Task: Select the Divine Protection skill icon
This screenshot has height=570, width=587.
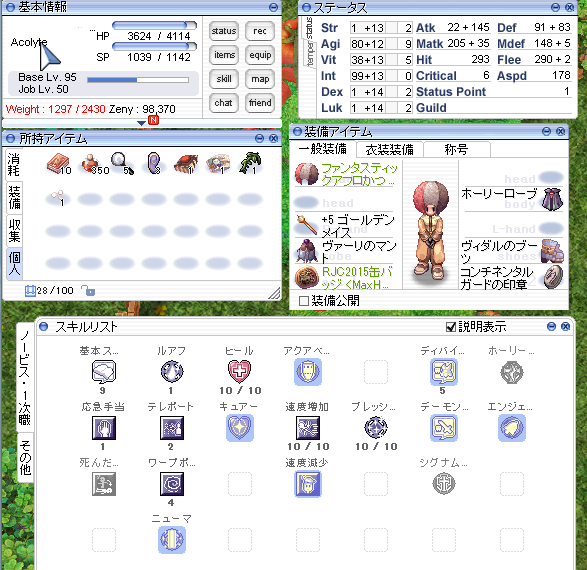Action: click(x=444, y=372)
